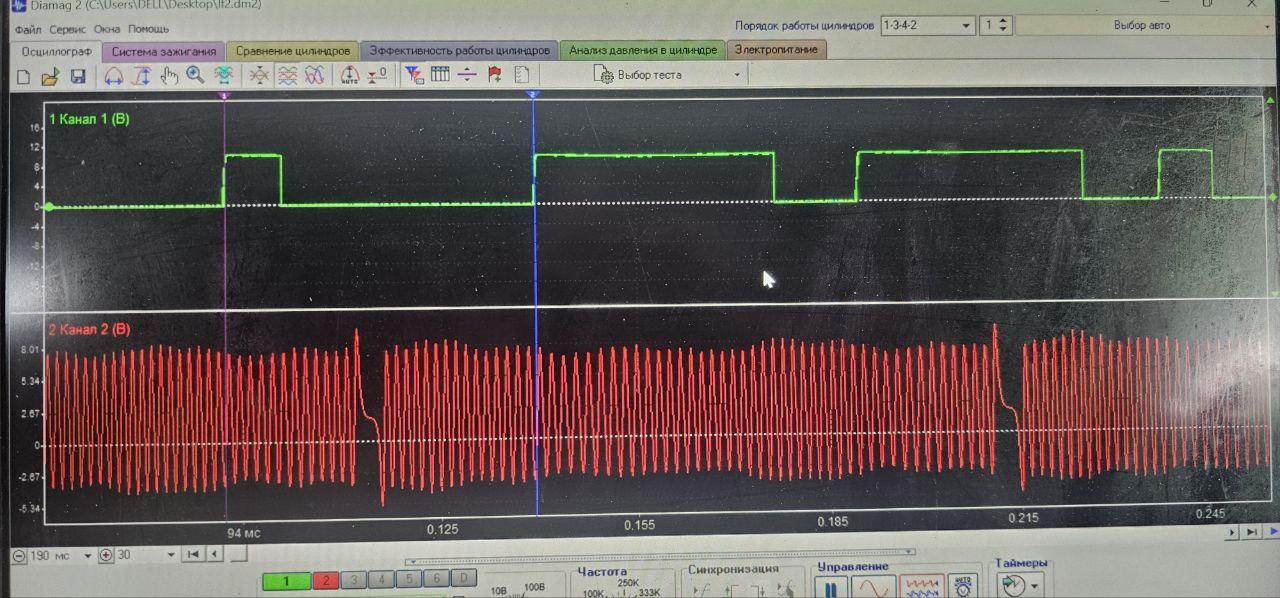Click the divider line icon with dots
The width and height of the screenshot is (1280, 598).
[x=467, y=75]
